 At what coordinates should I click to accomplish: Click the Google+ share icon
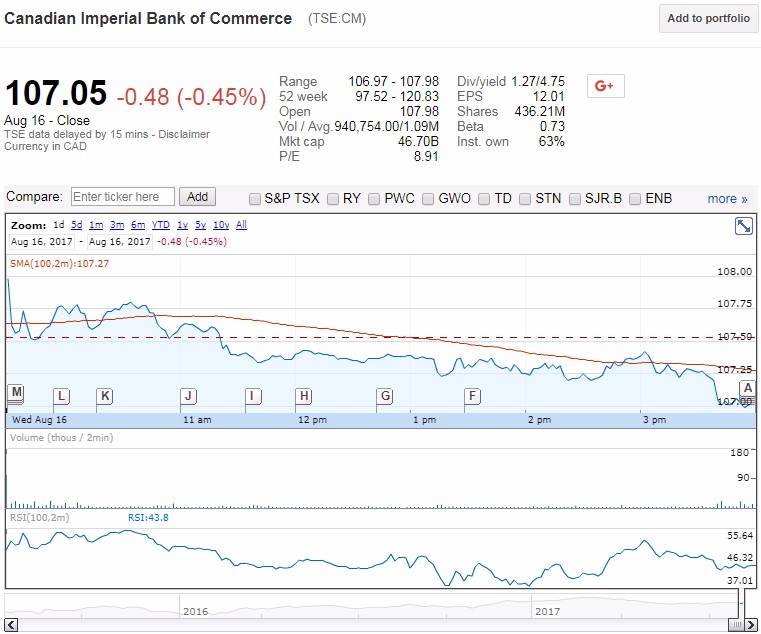pos(605,86)
